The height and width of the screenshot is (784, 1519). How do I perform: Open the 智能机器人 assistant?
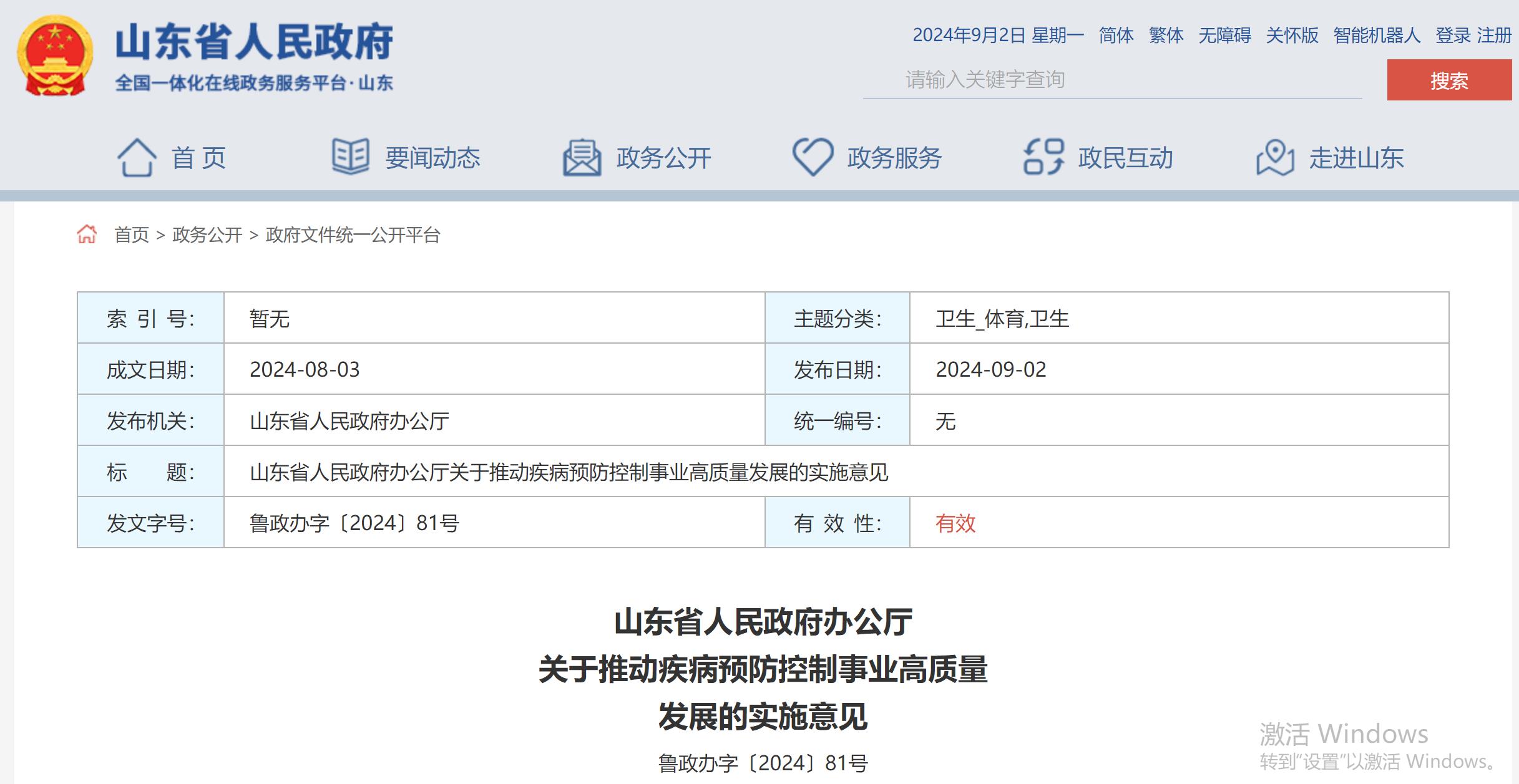tap(1377, 36)
